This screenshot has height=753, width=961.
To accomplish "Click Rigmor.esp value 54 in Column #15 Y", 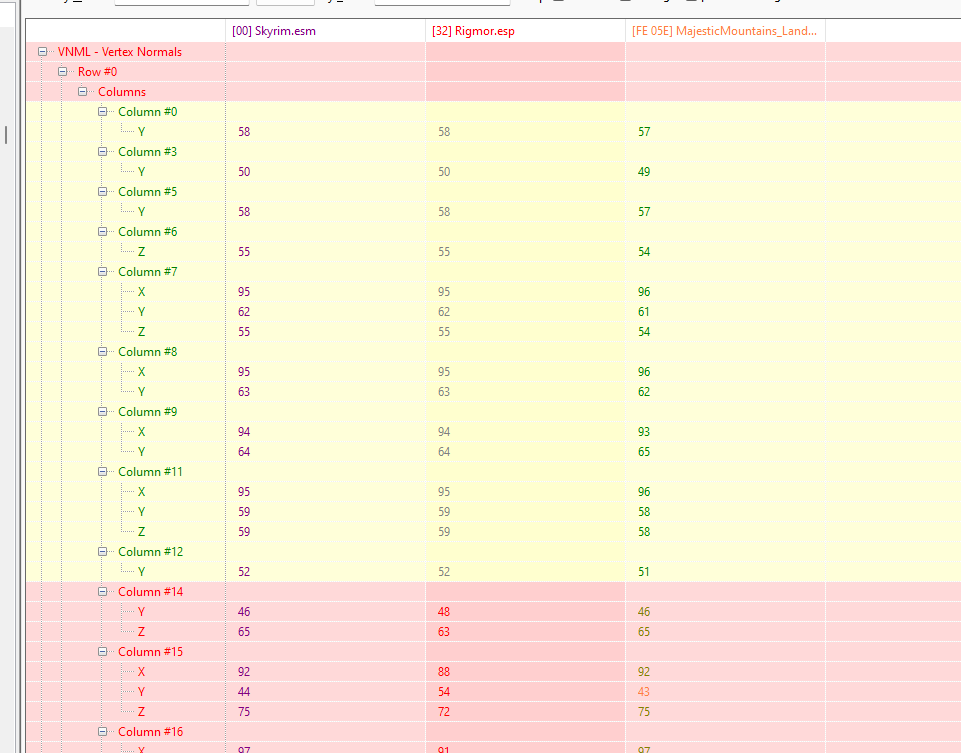I will coord(444,692).
